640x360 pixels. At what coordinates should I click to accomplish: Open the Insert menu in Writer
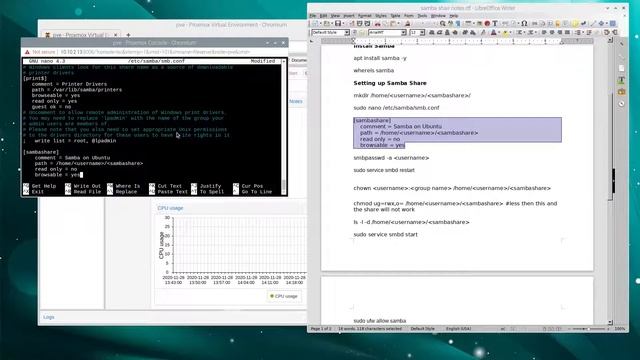[349, 16]
